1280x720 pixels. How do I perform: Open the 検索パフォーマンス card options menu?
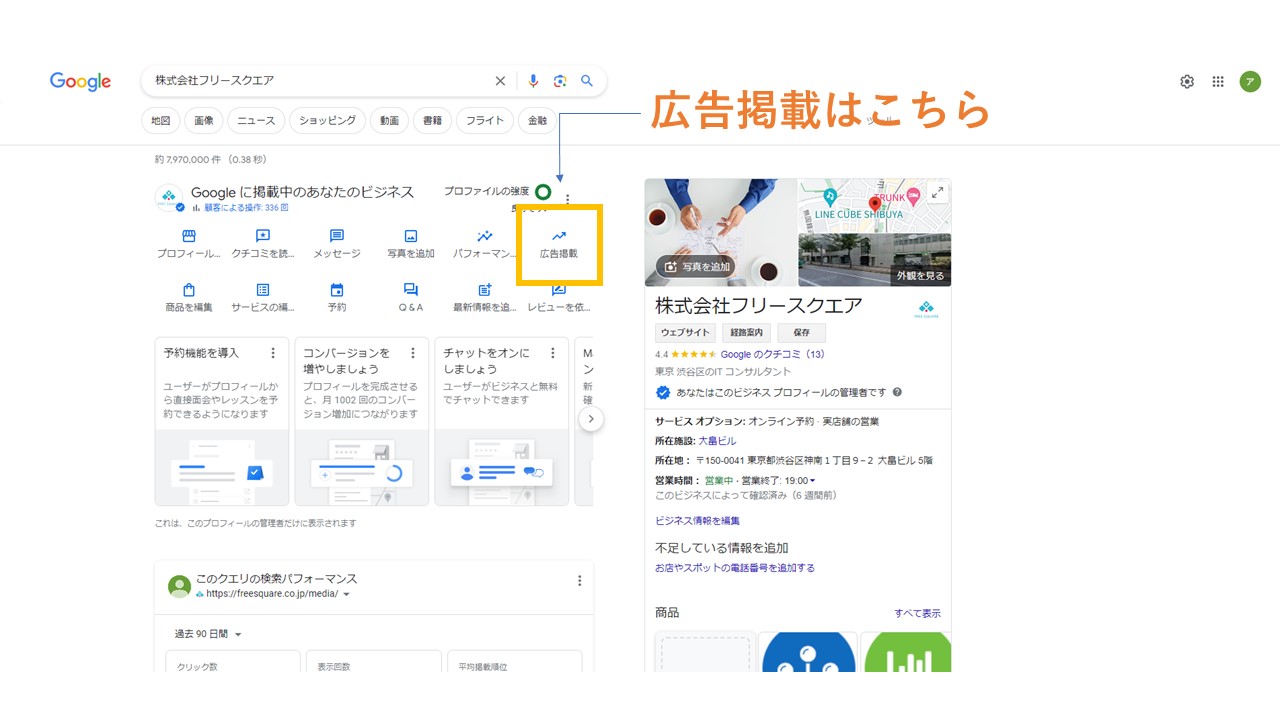point(579,581)
